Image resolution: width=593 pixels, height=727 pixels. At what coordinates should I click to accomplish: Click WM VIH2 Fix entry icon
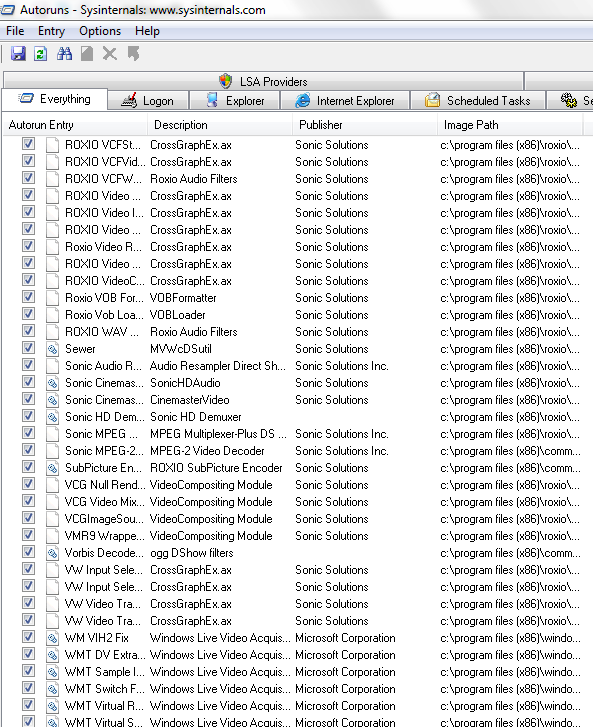tap(52, 638)
